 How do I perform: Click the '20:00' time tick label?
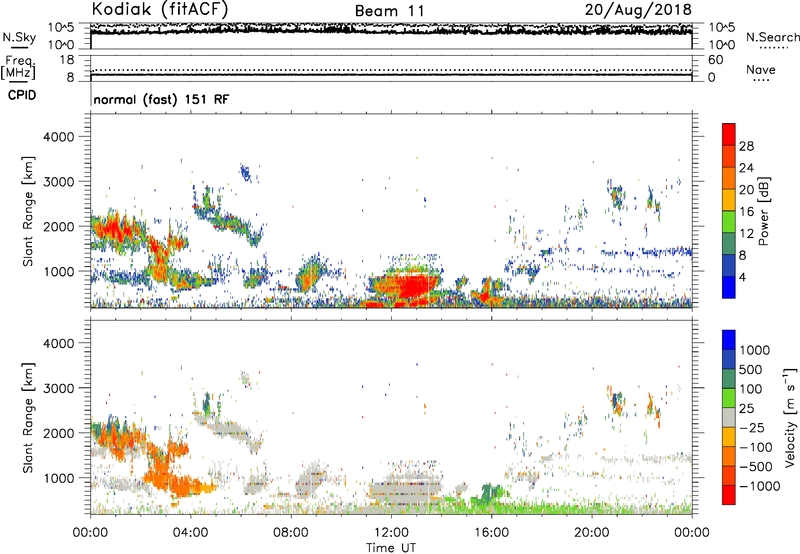click(x=592, y=533)
